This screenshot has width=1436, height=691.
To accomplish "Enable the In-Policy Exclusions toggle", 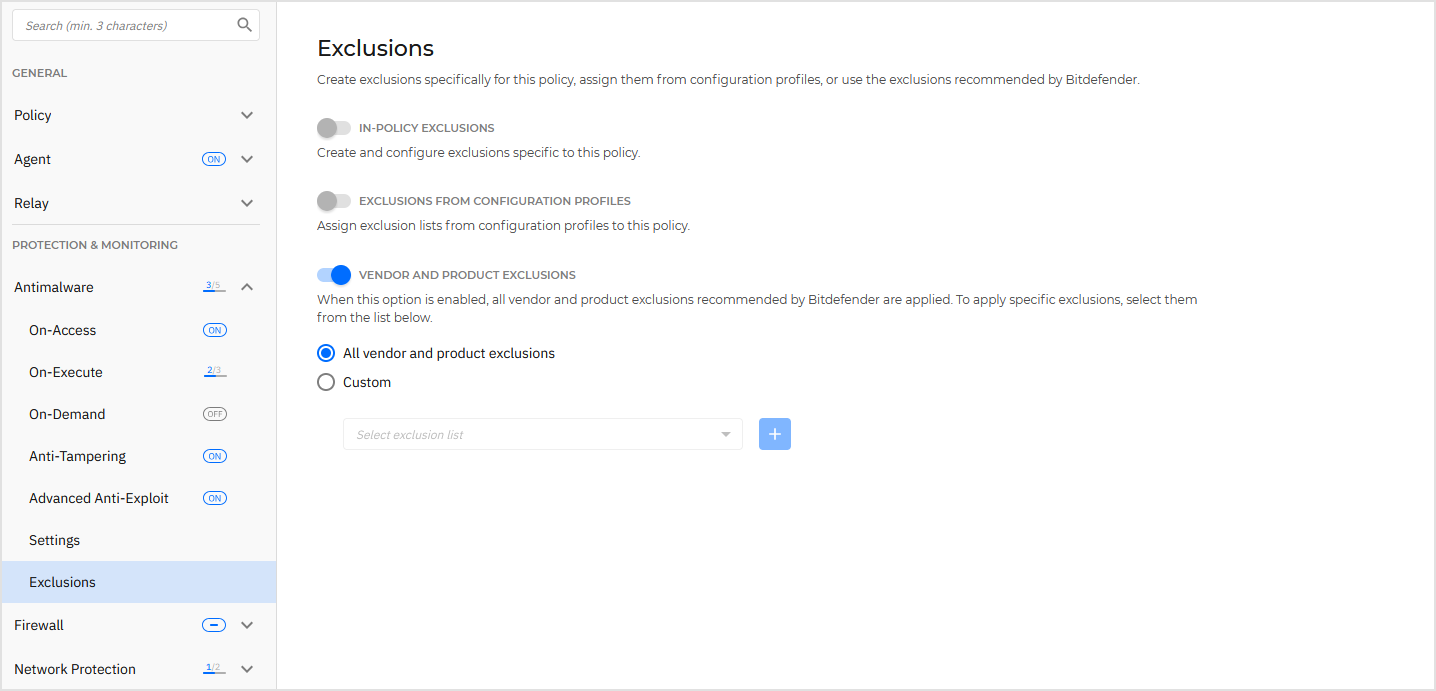I will pos(334,128).
